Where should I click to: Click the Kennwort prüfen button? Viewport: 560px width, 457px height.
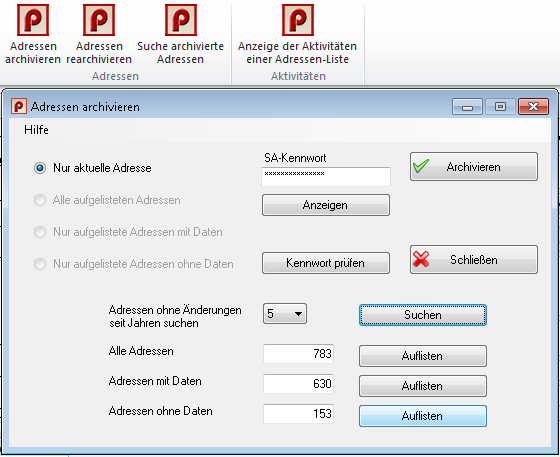pos(326,263)
